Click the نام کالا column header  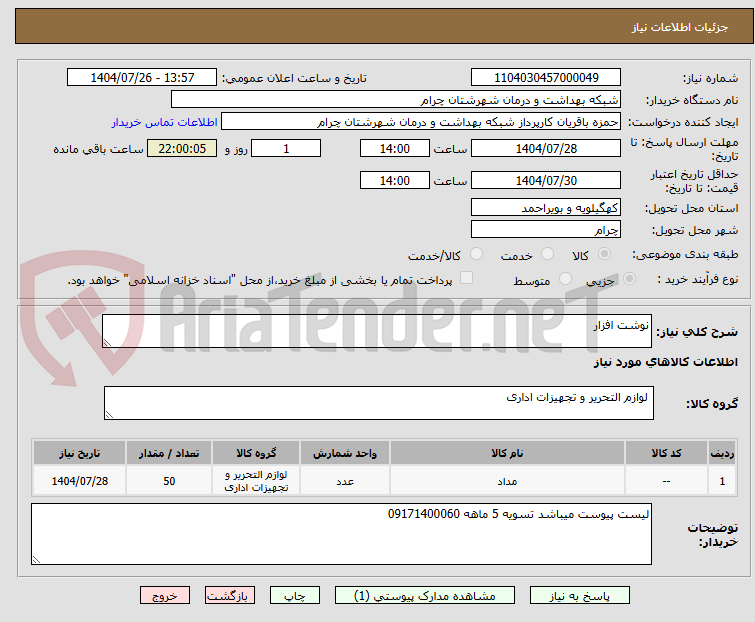[x=508, y=453]
